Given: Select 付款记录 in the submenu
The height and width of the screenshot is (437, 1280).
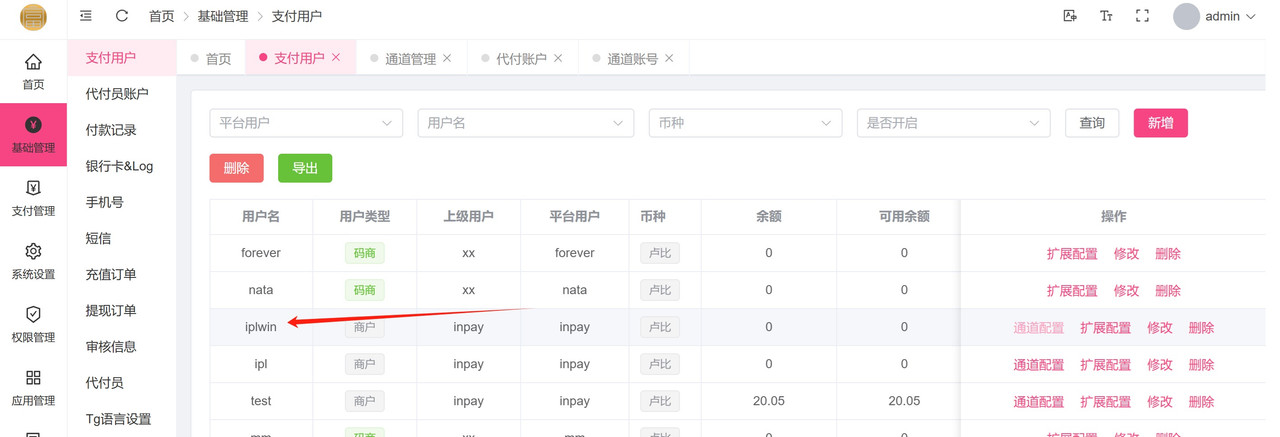Looking at the screenshot, I should point(111,130).
